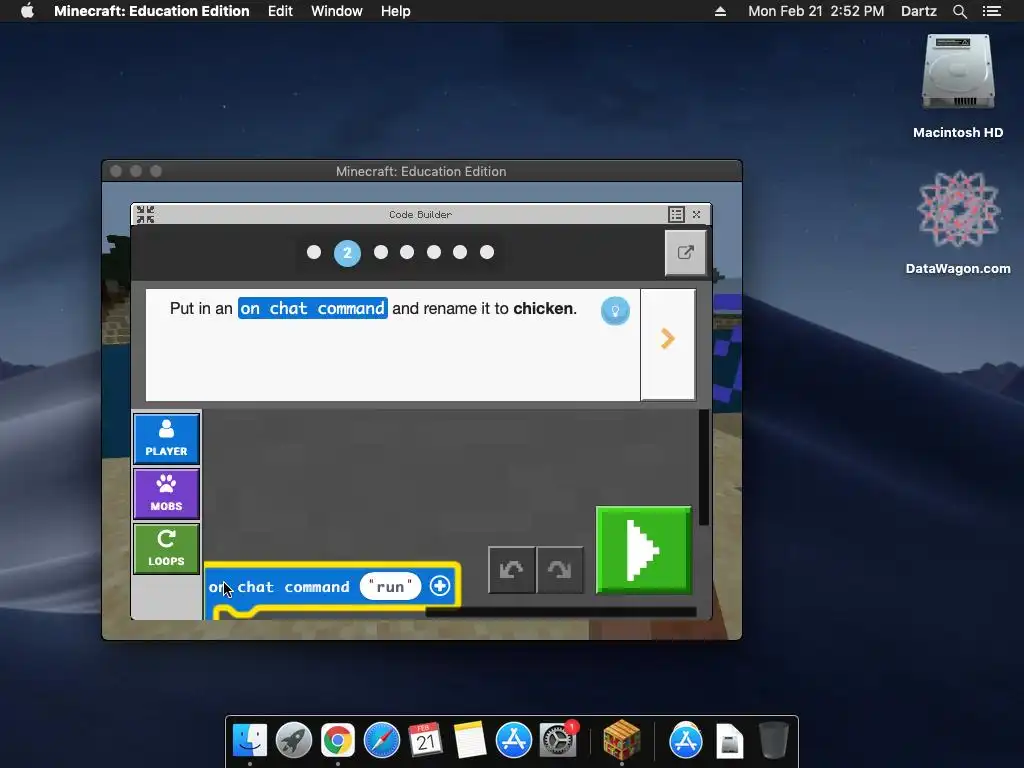The width and height of the screenshot is (1024, 768).
Task: Open the MOBS block category
Action: [x=166, y=494]
